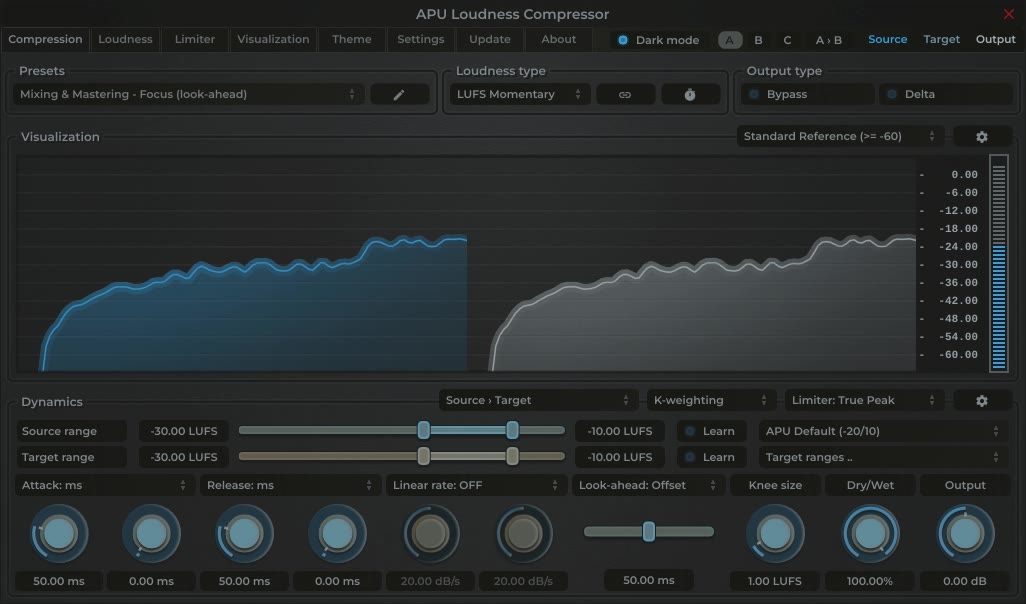Viewport: 1026px width, 604px height.
Task: Open Visualization settings gear icon
Action: click(x=982, y=137)
